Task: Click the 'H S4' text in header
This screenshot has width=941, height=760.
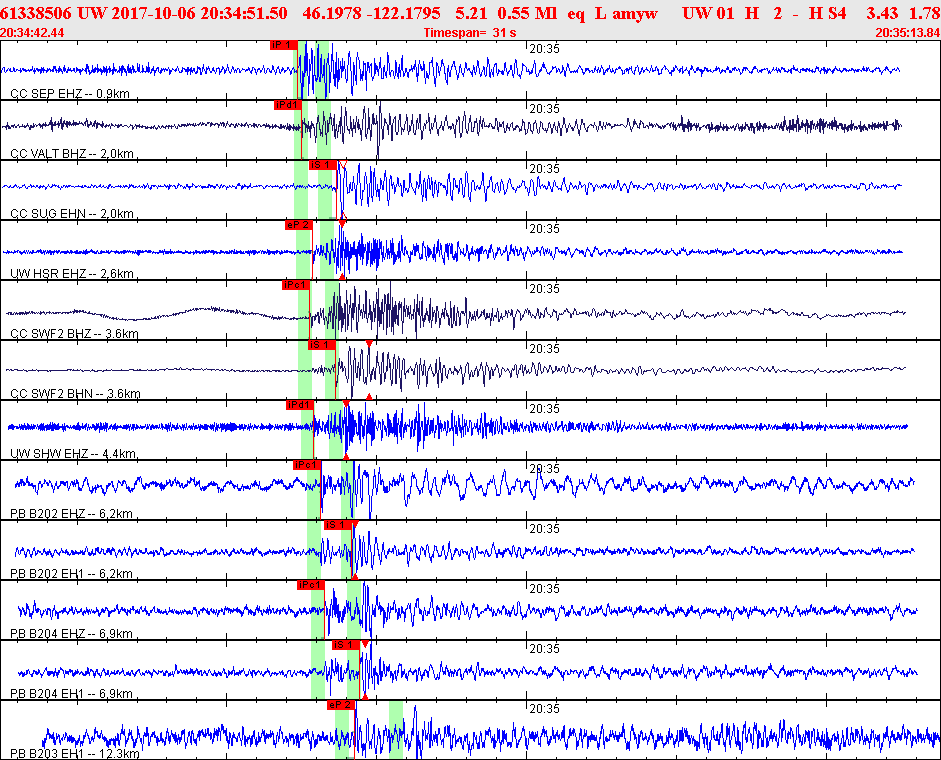Action: coord(828,13)
